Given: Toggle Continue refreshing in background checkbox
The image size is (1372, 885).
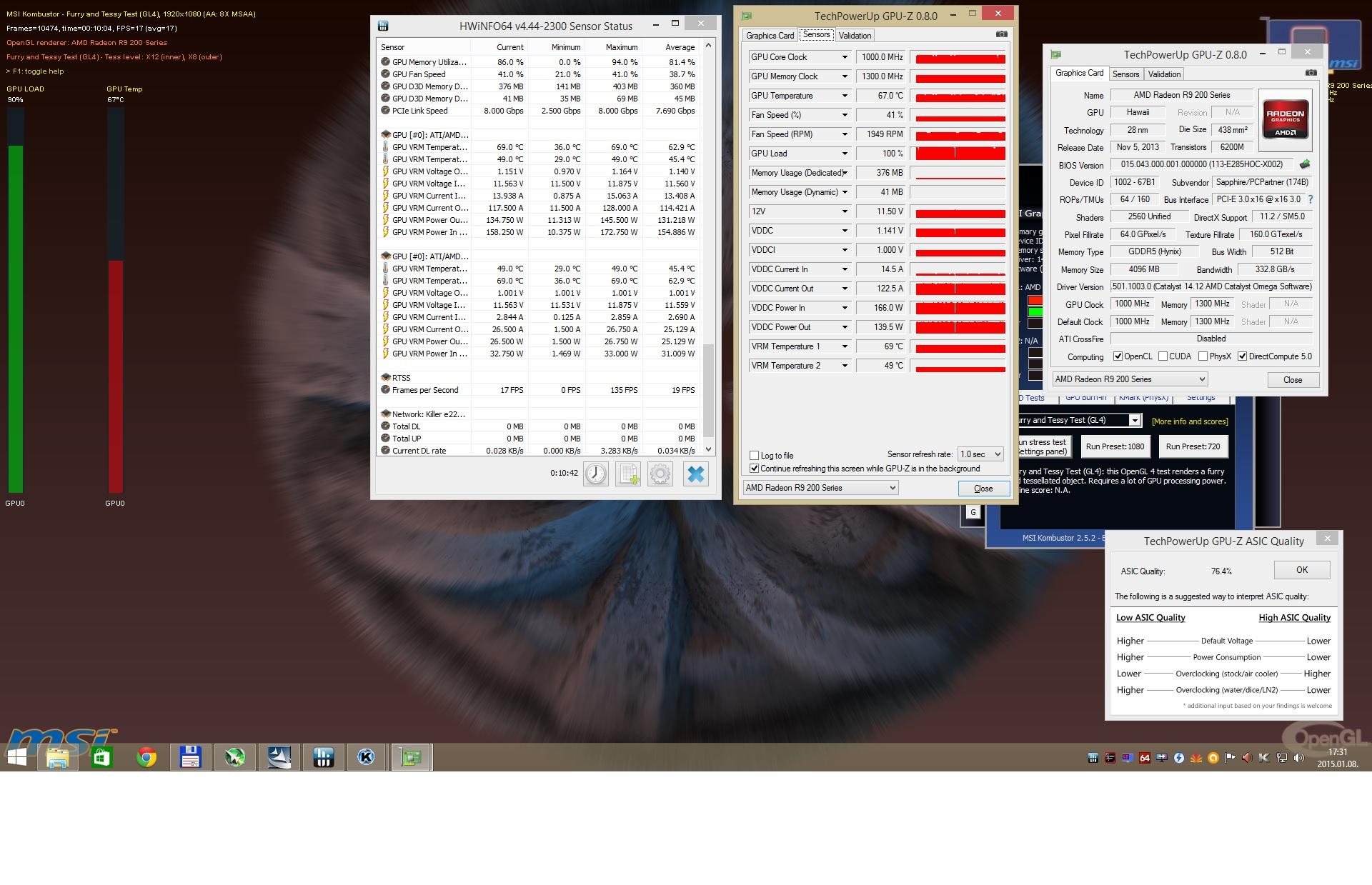Looking at the screenshot, I should point(754,469).
